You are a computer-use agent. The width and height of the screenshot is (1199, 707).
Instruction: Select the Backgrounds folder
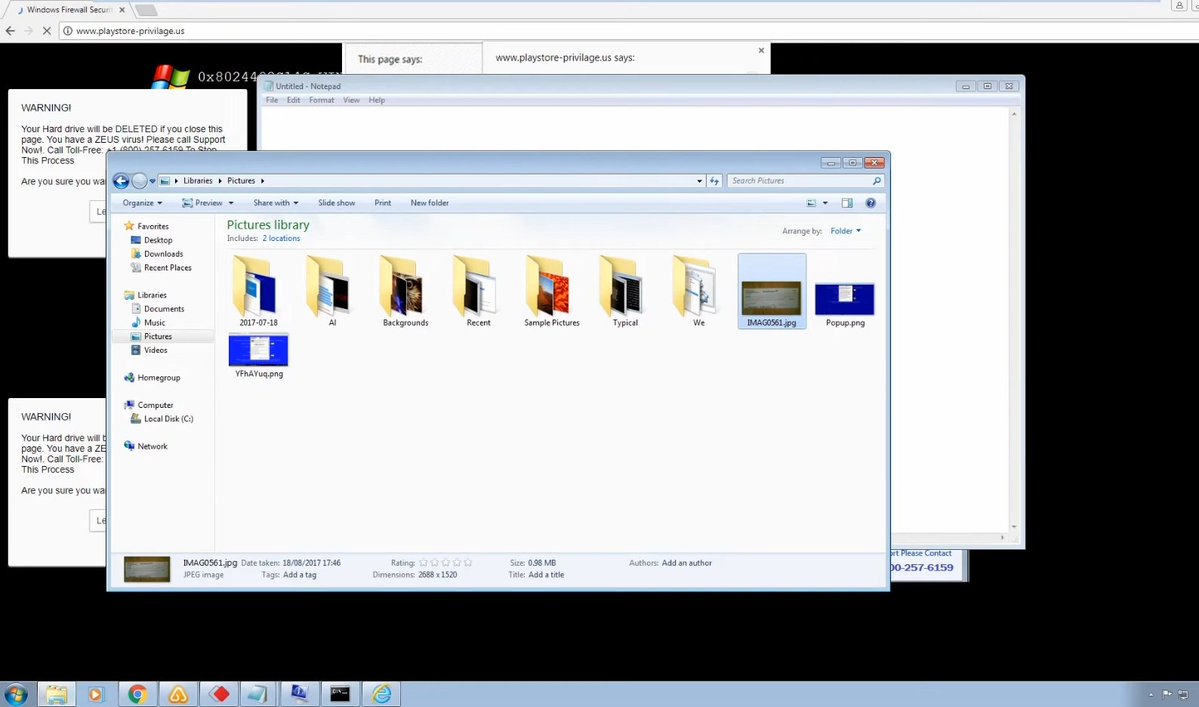pyautogui.click(x=405, y=291)
